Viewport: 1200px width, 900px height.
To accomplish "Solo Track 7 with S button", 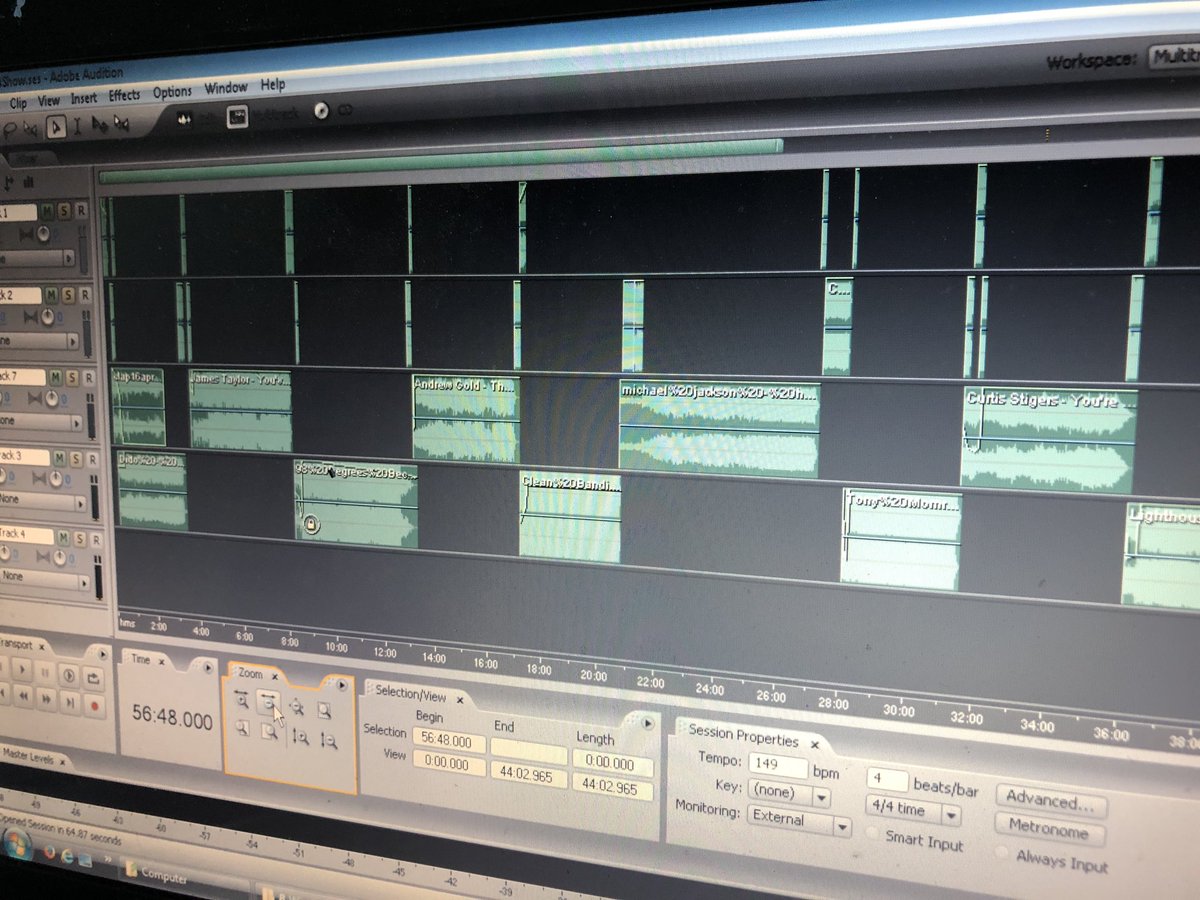I will tap(72, 376).
